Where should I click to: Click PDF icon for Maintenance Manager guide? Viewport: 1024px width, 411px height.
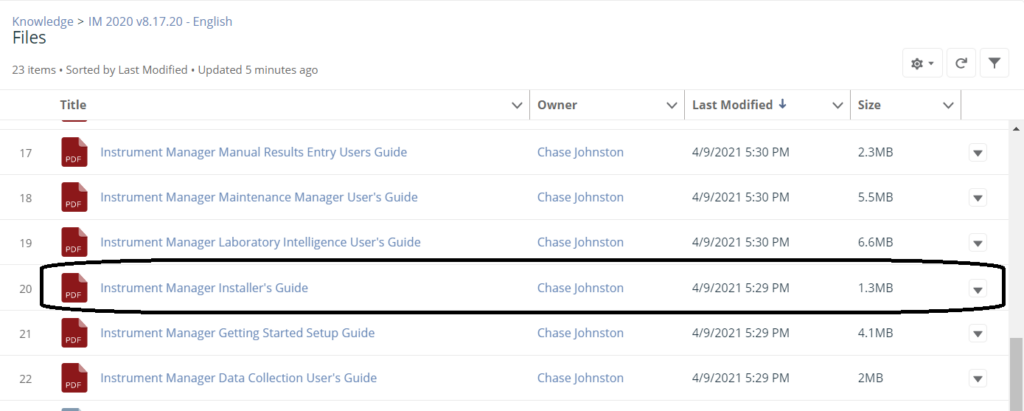75,198
